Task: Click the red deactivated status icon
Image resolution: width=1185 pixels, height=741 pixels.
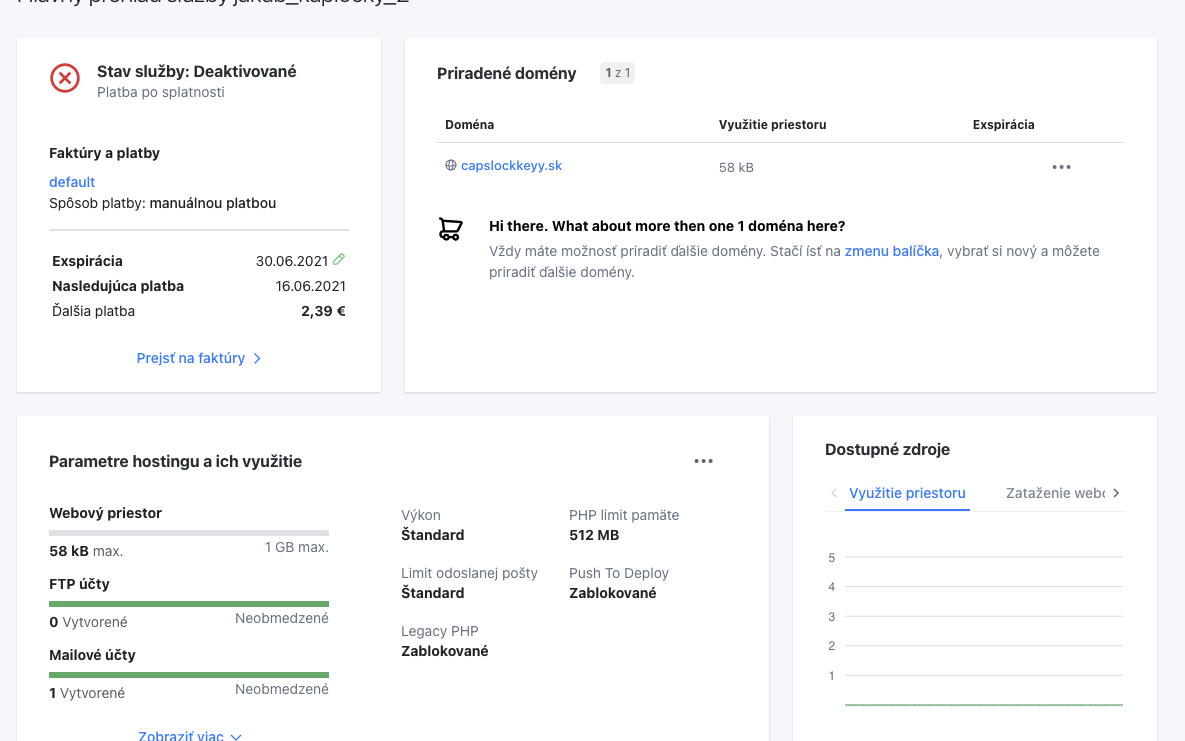Action: click(65, 78)
